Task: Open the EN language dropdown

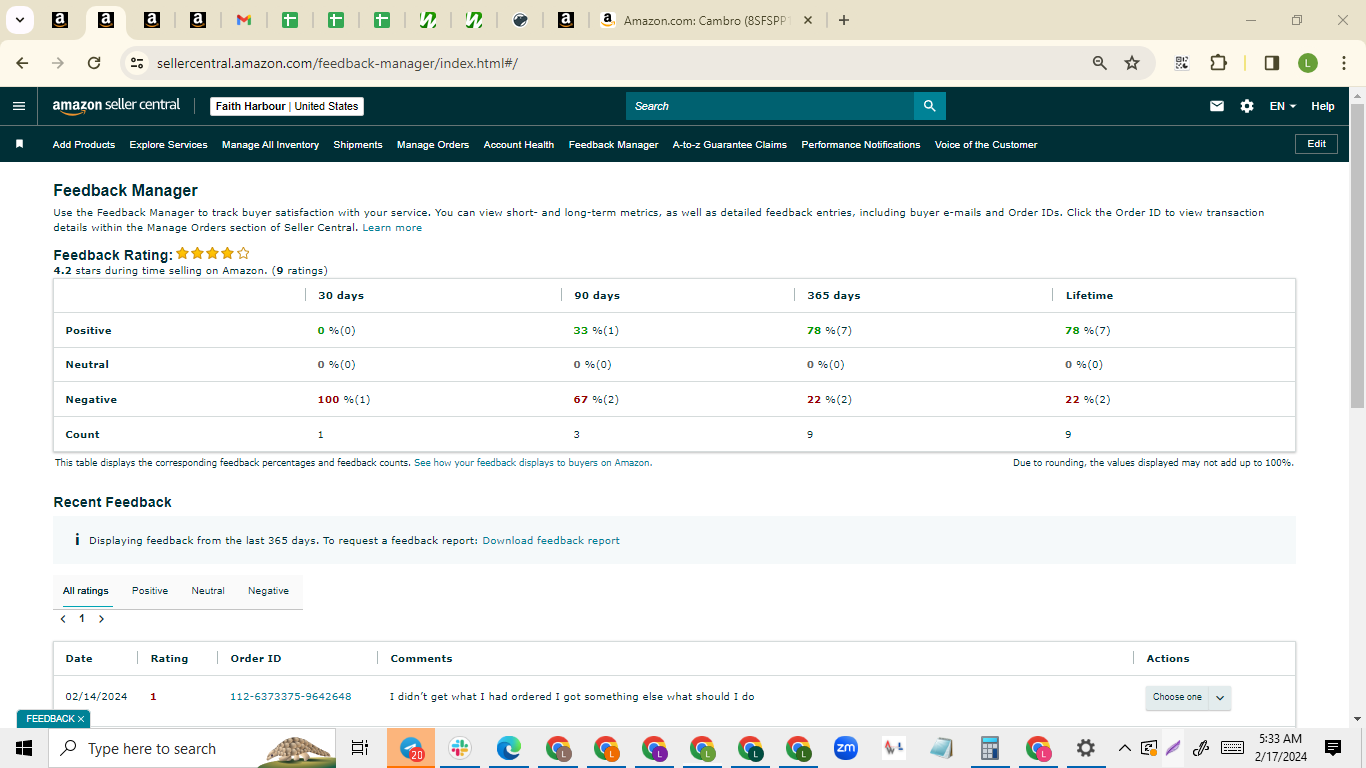Action: point(1283,106)
